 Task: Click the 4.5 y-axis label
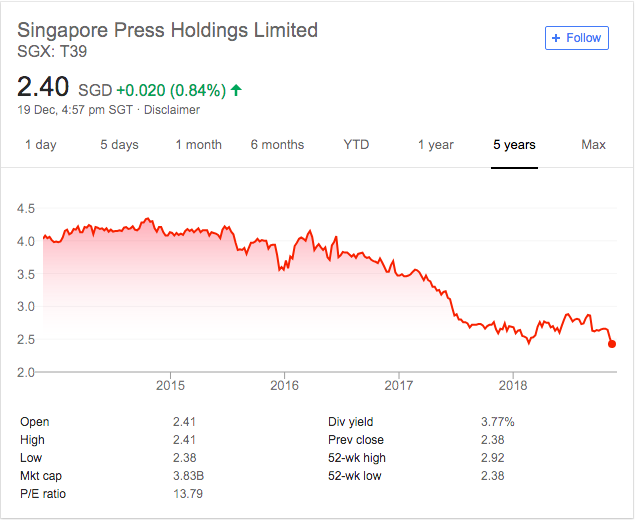coord(26,209)
